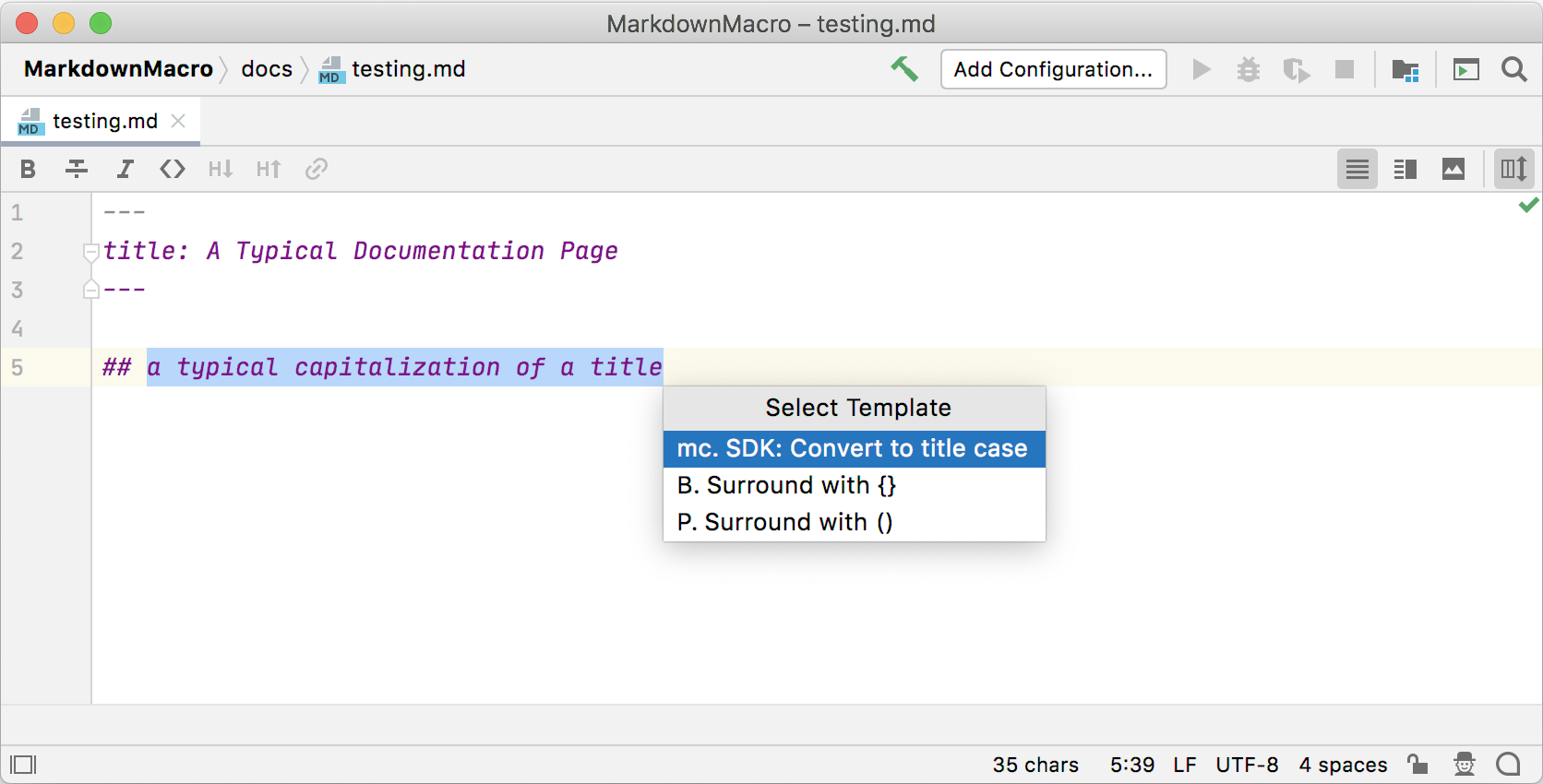Apply strikethrough formatting from toolbar
This screenshot has height=784, width=1543.
77,169
